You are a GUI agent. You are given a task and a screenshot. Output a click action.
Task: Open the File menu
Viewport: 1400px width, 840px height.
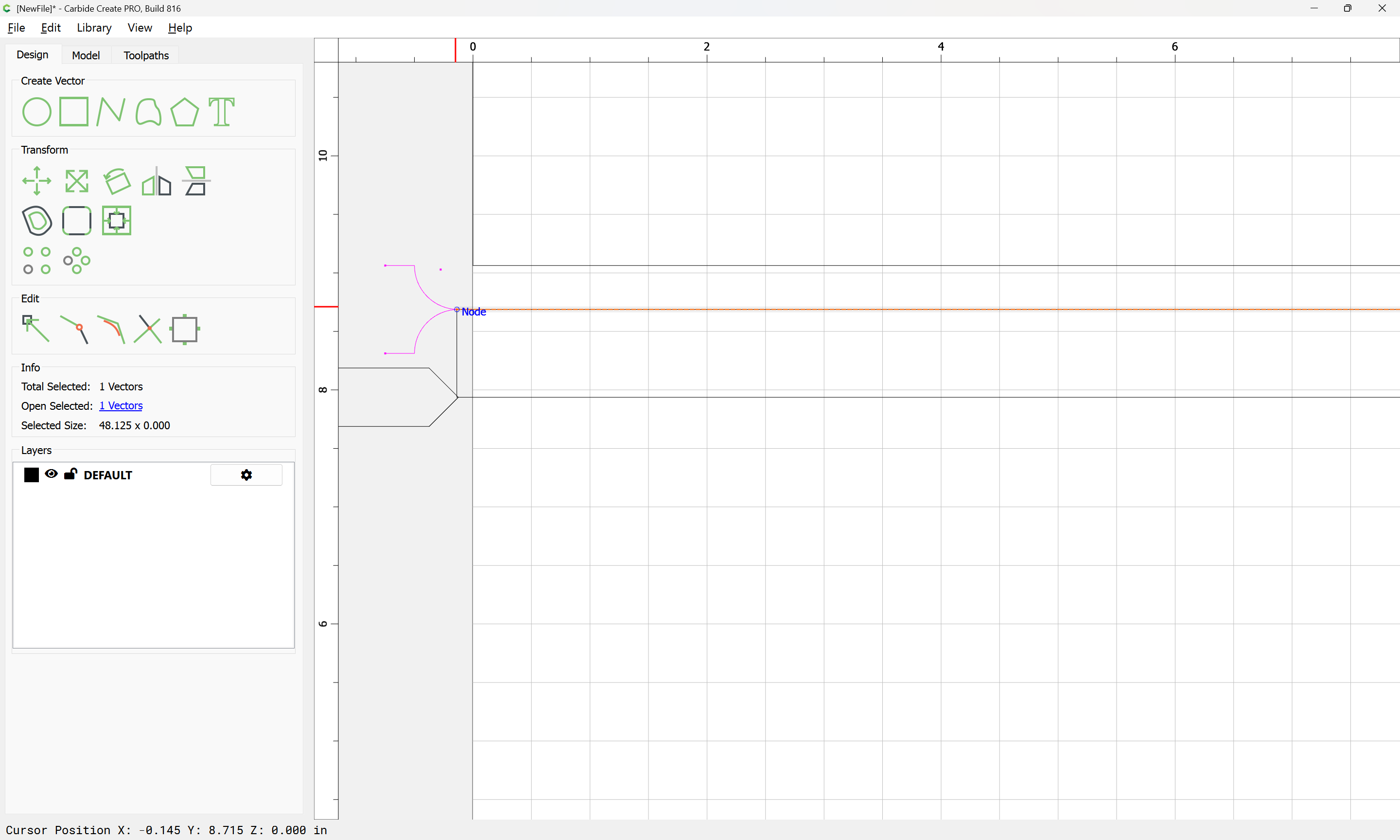tap(17, 28)
